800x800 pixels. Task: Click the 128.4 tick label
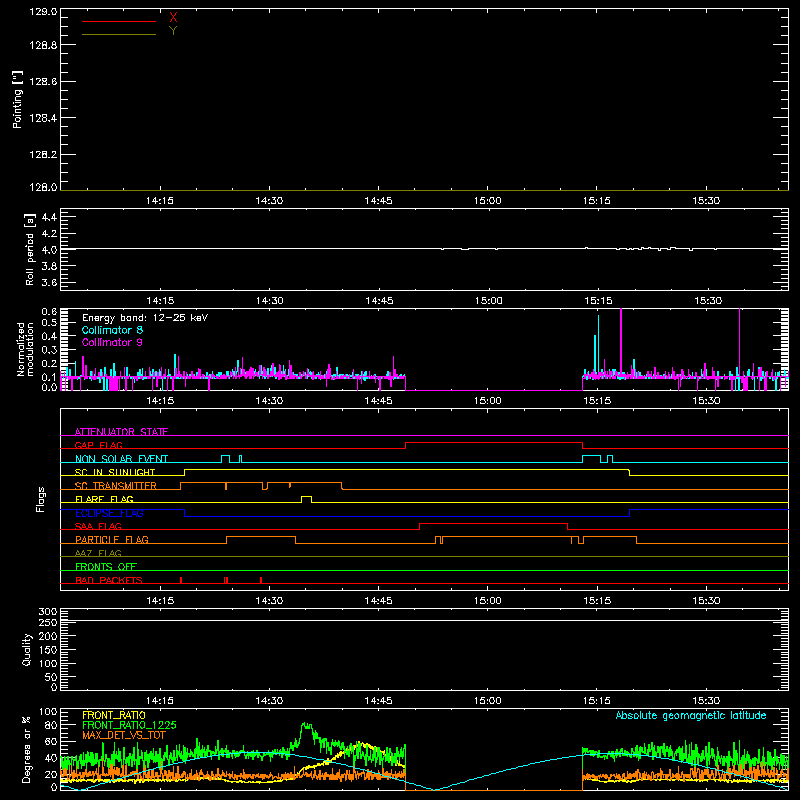coord(43,118)
